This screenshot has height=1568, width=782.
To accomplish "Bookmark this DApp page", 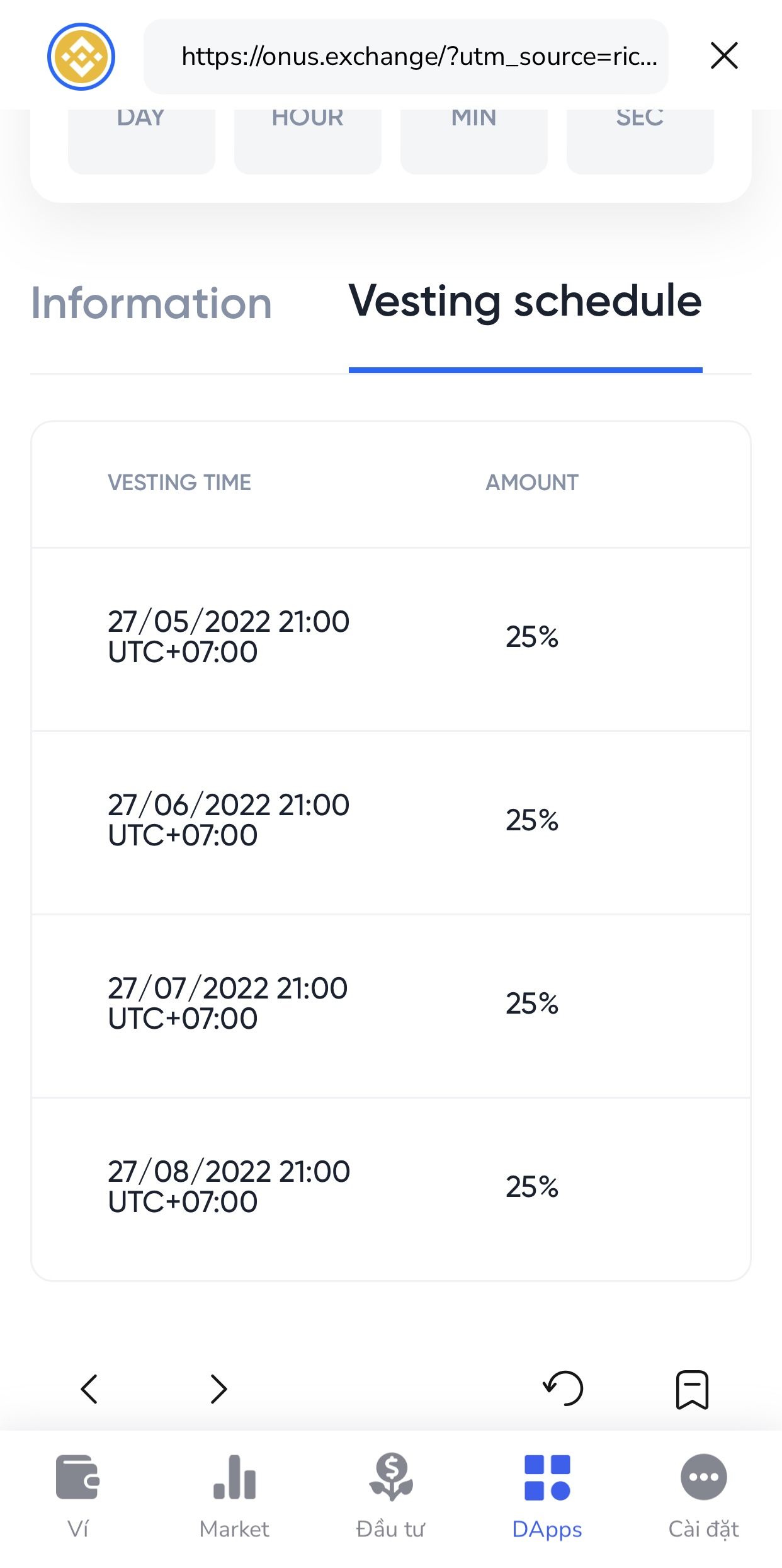I will click(692, 1388).
